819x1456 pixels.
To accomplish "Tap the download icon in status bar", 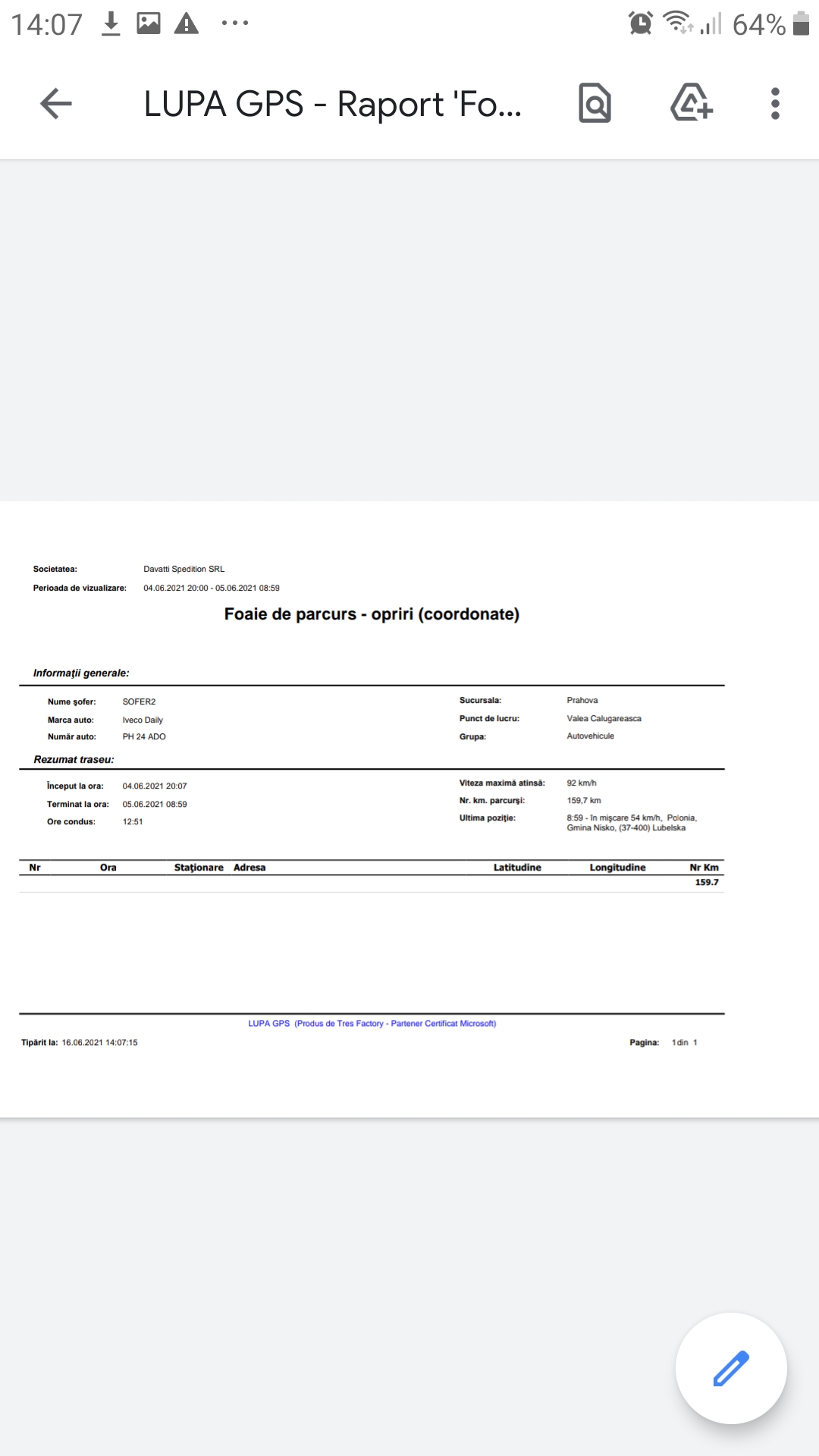I will point(111,24).
